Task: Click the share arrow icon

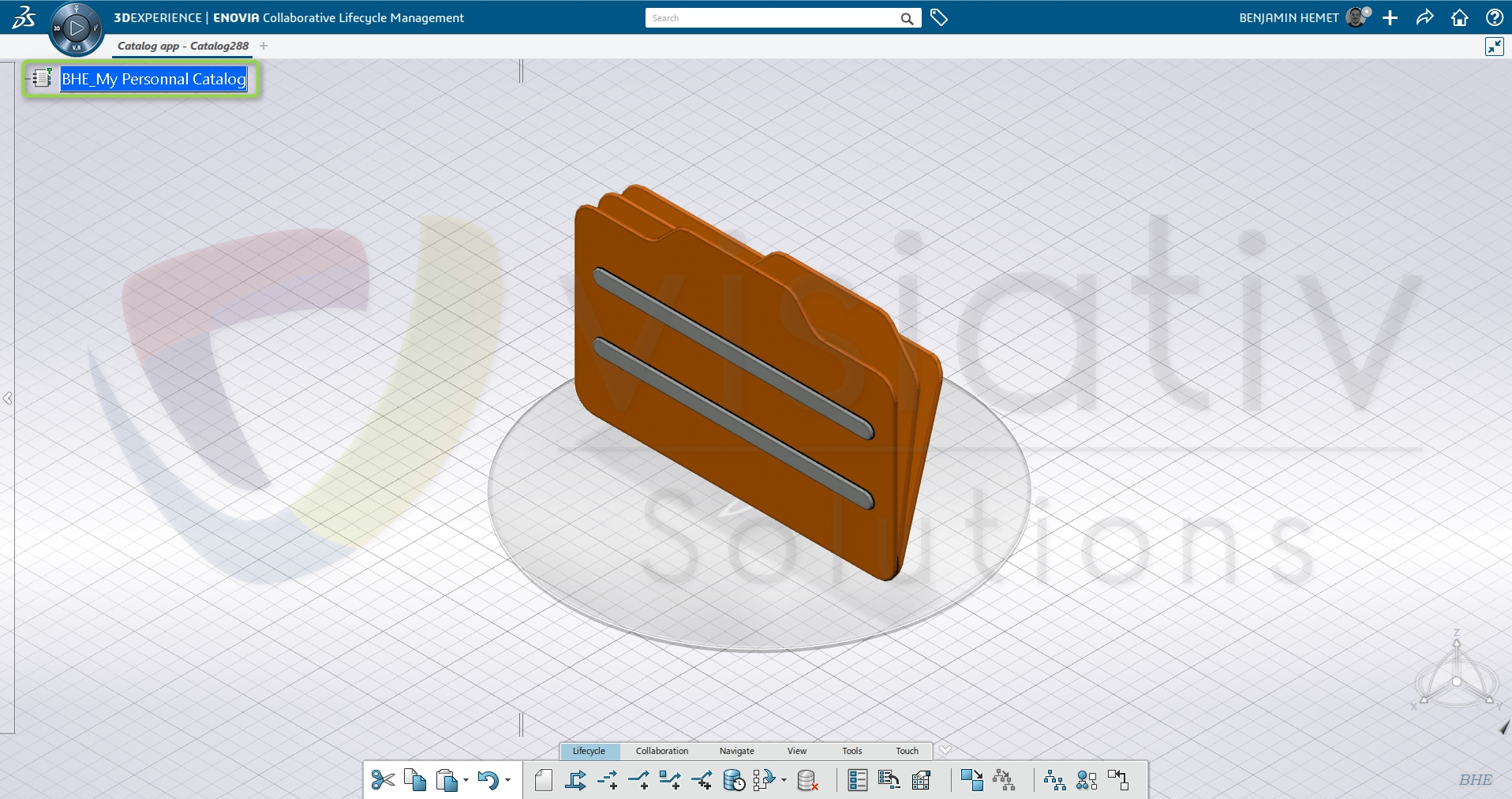Action: 1424,17
